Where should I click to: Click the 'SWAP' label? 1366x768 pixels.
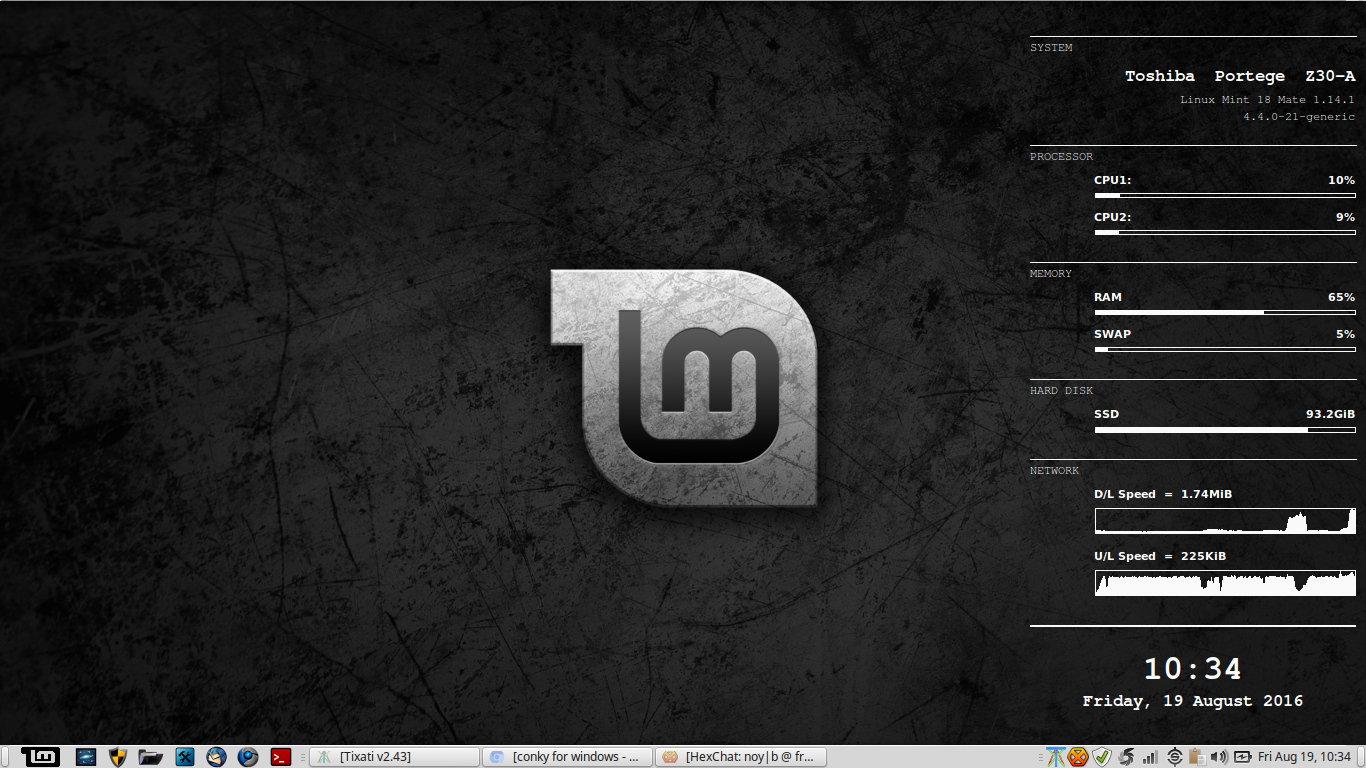coord(1112,334)
